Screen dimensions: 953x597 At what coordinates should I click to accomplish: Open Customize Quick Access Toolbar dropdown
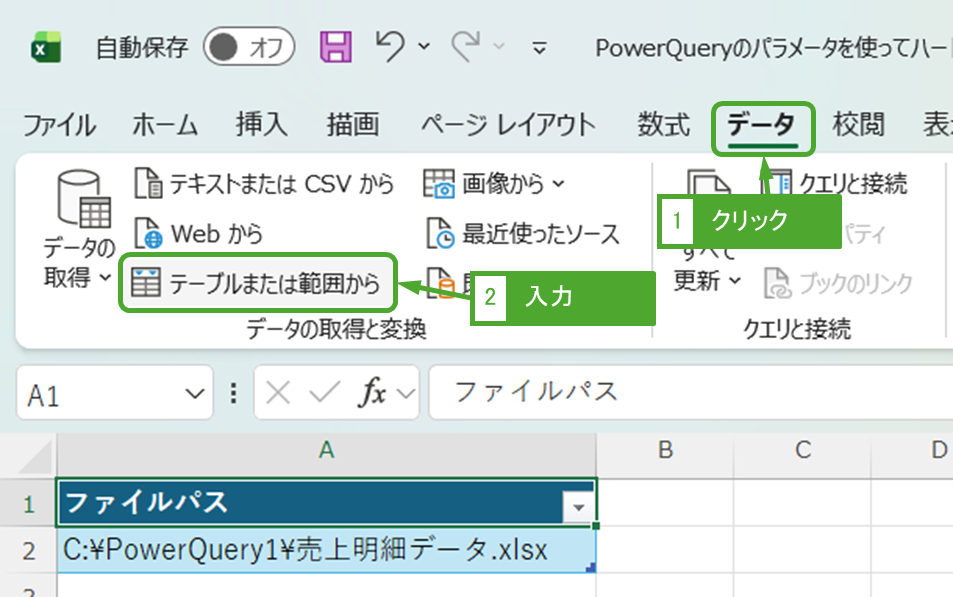click(x=539, y=47)
